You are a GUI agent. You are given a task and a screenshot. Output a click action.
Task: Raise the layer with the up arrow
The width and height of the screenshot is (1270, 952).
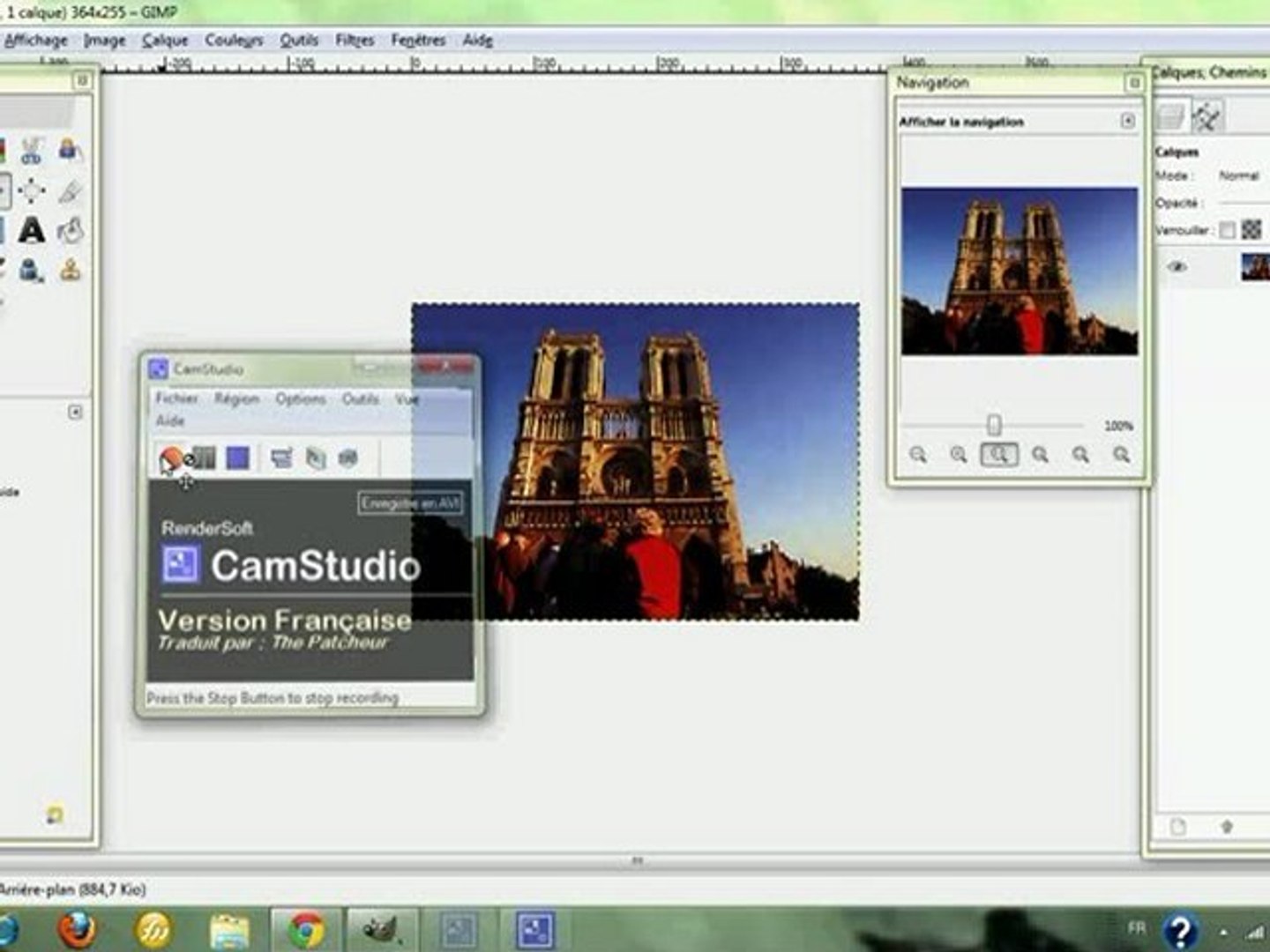[1227, 827]
